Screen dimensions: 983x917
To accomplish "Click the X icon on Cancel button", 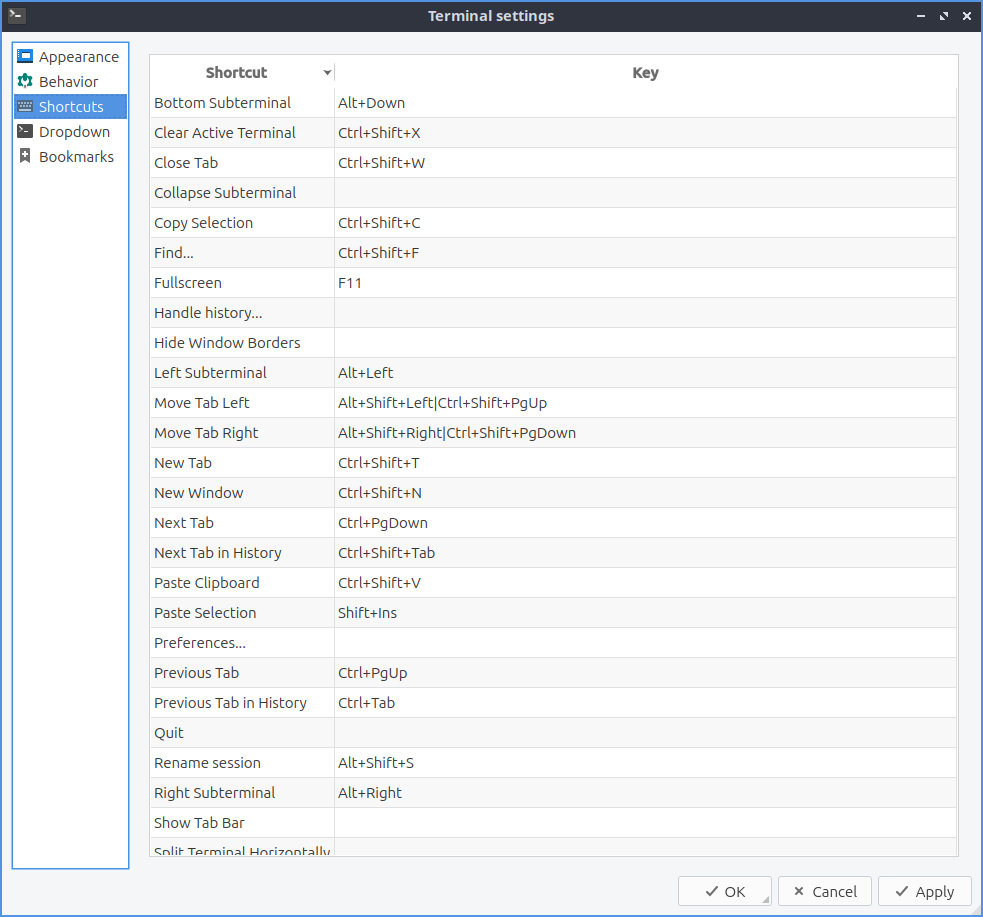I will click(x=798, y=892).
